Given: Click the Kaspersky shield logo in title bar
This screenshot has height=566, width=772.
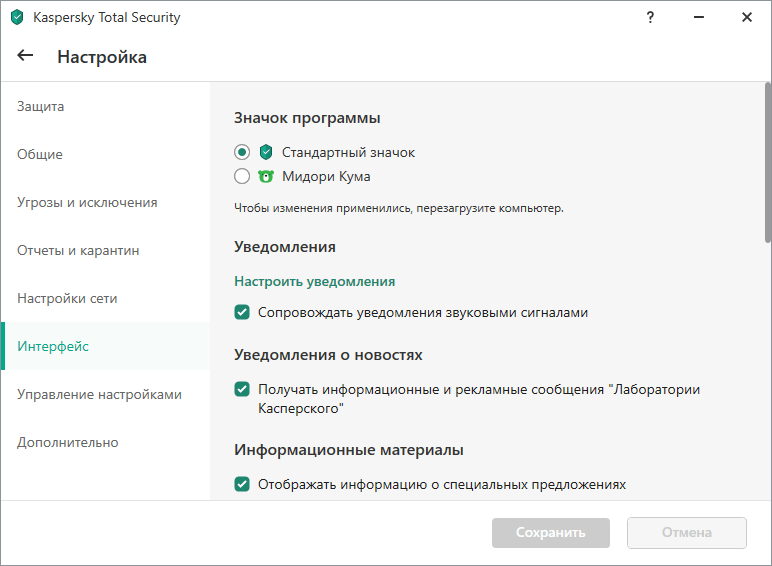Looking at the screenshot, I should point(16,17).
